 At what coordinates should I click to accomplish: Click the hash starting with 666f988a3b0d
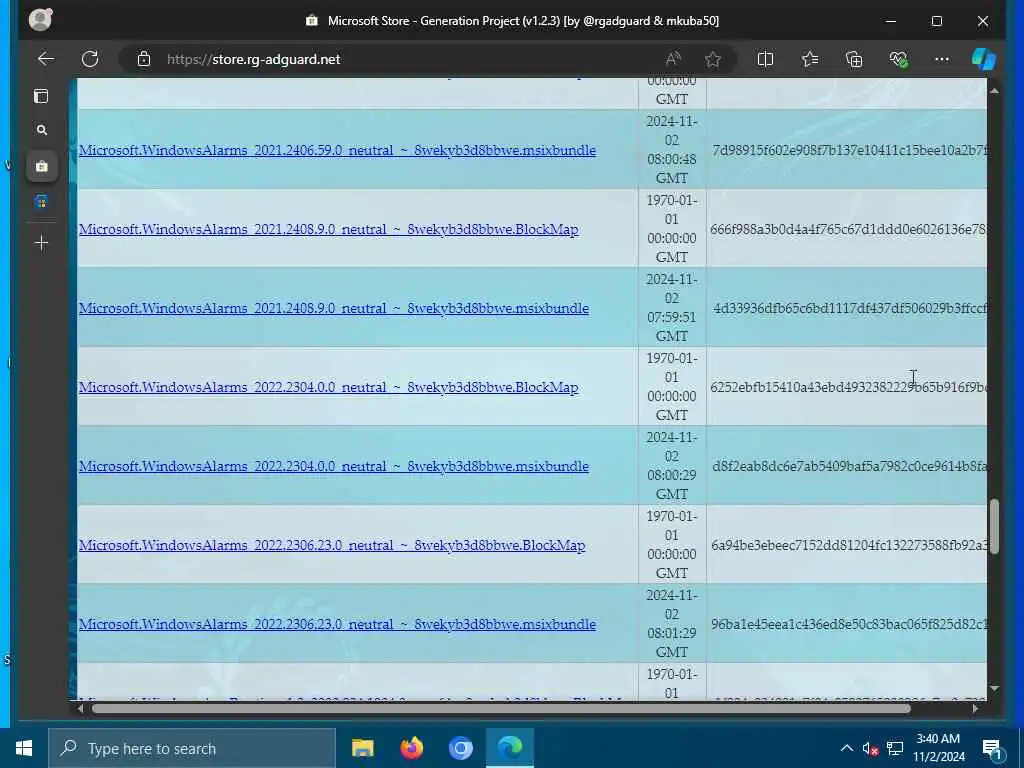[x=848, y=229]
